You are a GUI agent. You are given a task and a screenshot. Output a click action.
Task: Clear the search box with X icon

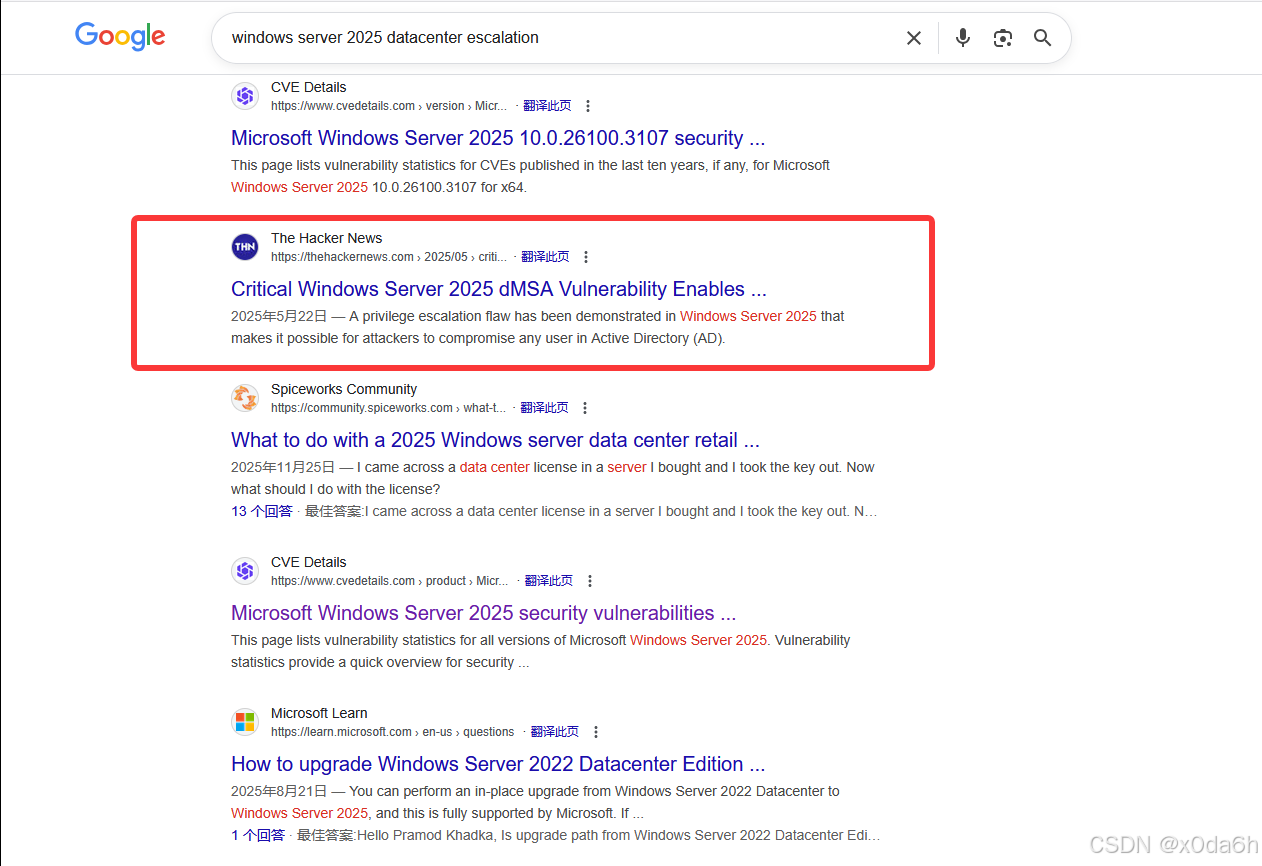pyautogui.click(x=914, y=38)
